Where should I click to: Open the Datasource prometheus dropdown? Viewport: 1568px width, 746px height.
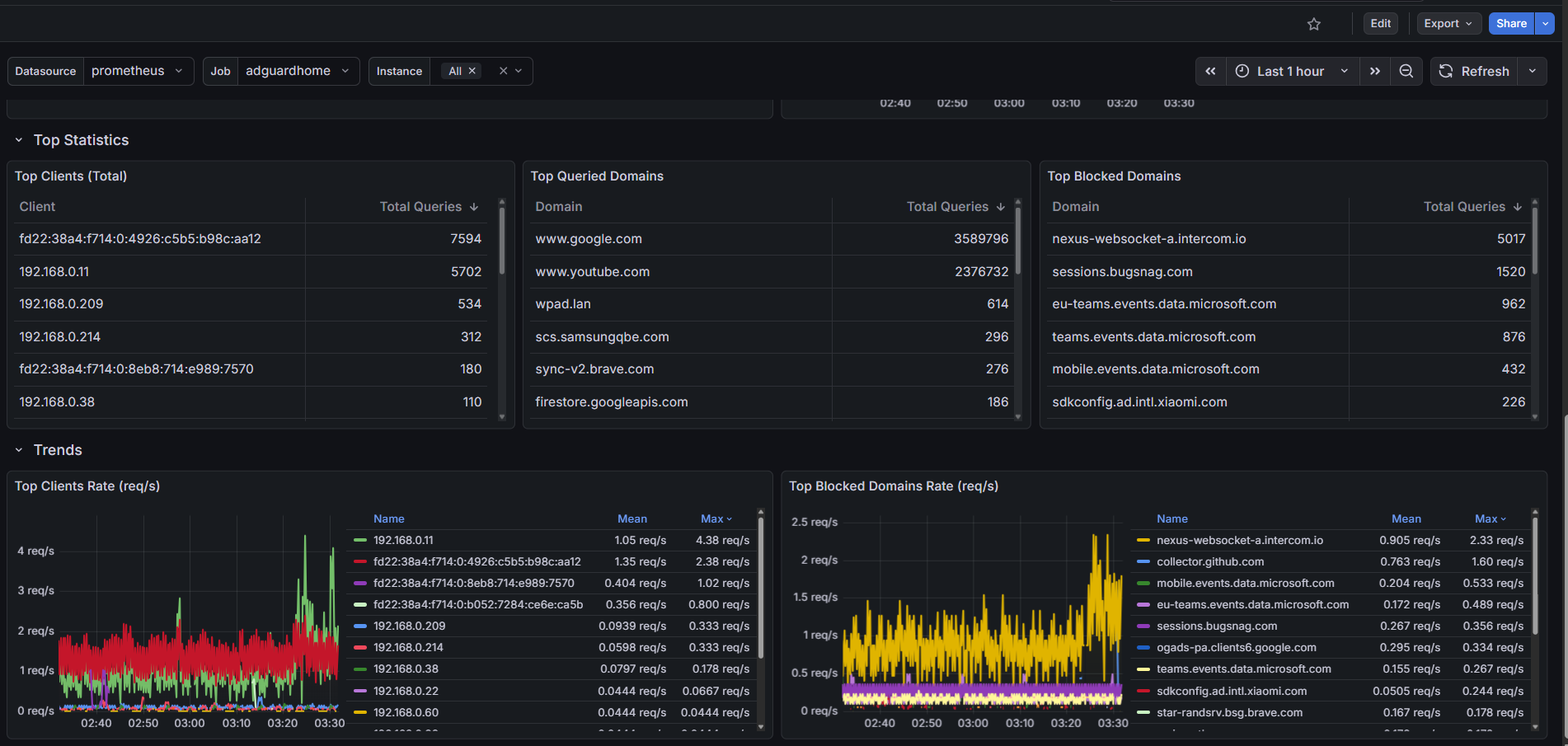coord(137,72)
